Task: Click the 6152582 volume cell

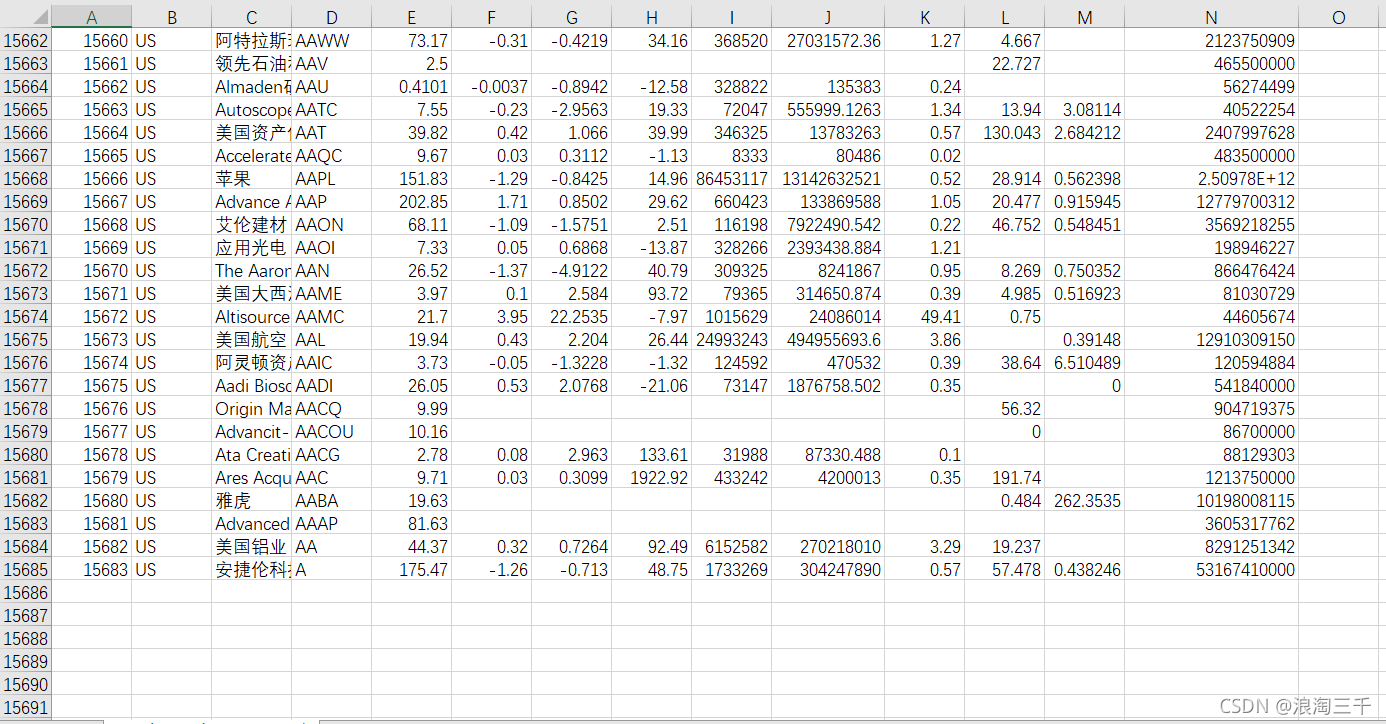Action: [732, 547]
